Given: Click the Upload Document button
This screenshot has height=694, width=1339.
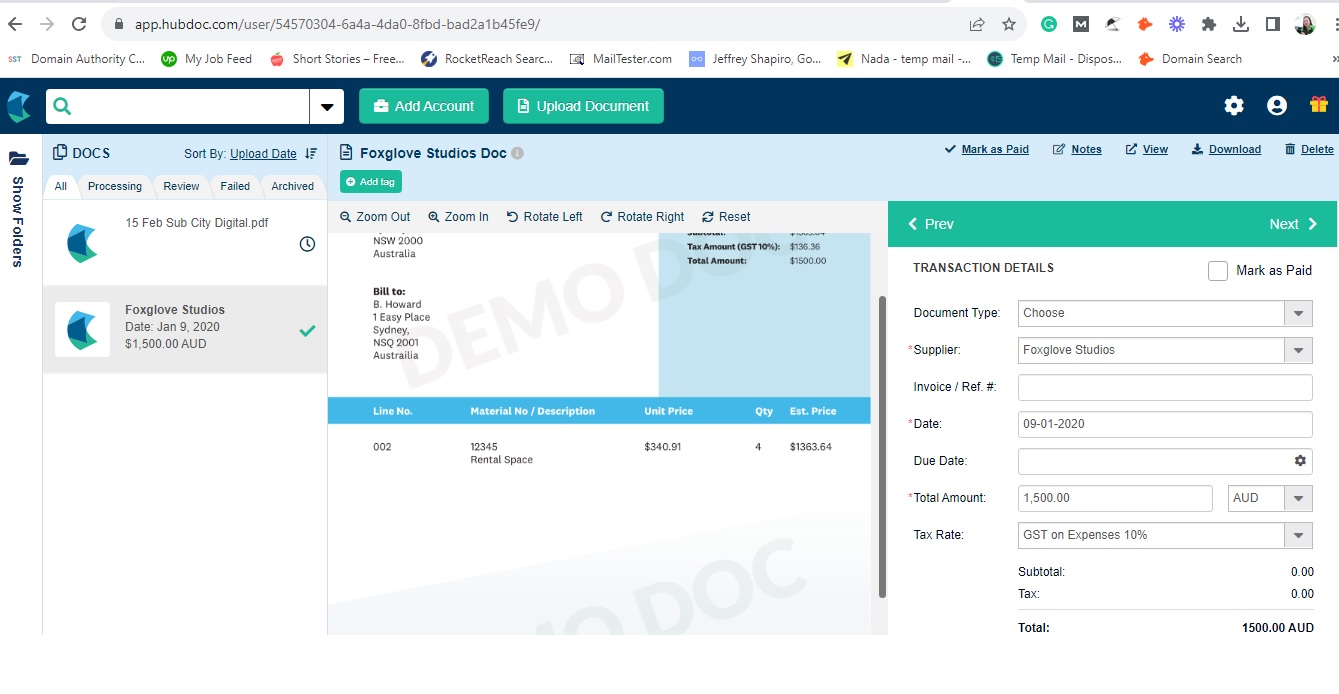Looking at the screenshot, I should 583,106.
